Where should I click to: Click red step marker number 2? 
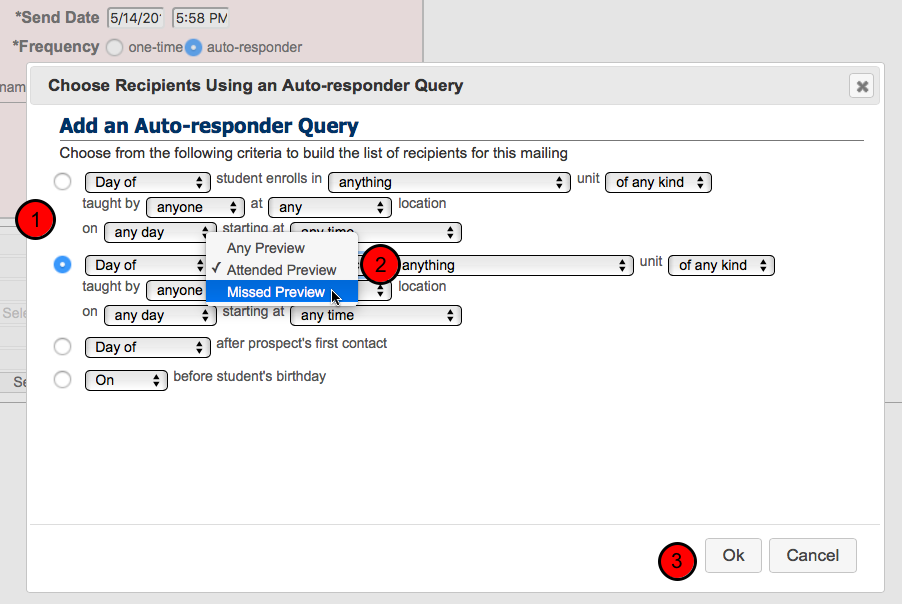coord(380,265)
